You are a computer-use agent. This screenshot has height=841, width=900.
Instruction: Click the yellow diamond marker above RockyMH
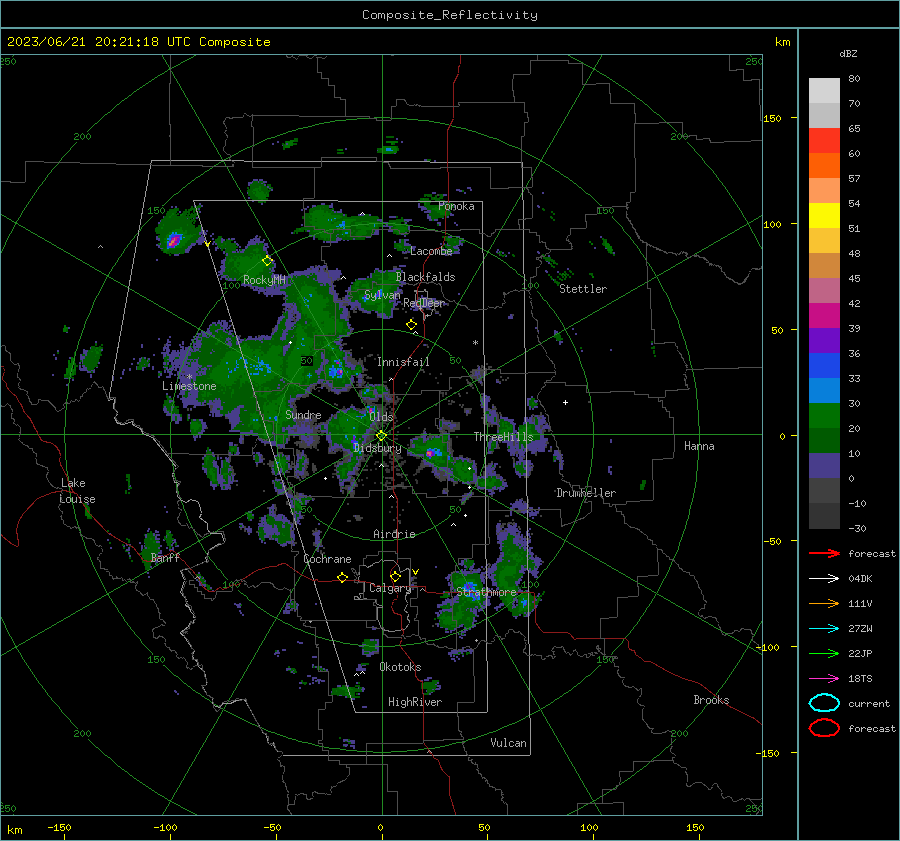coord(267,261)
